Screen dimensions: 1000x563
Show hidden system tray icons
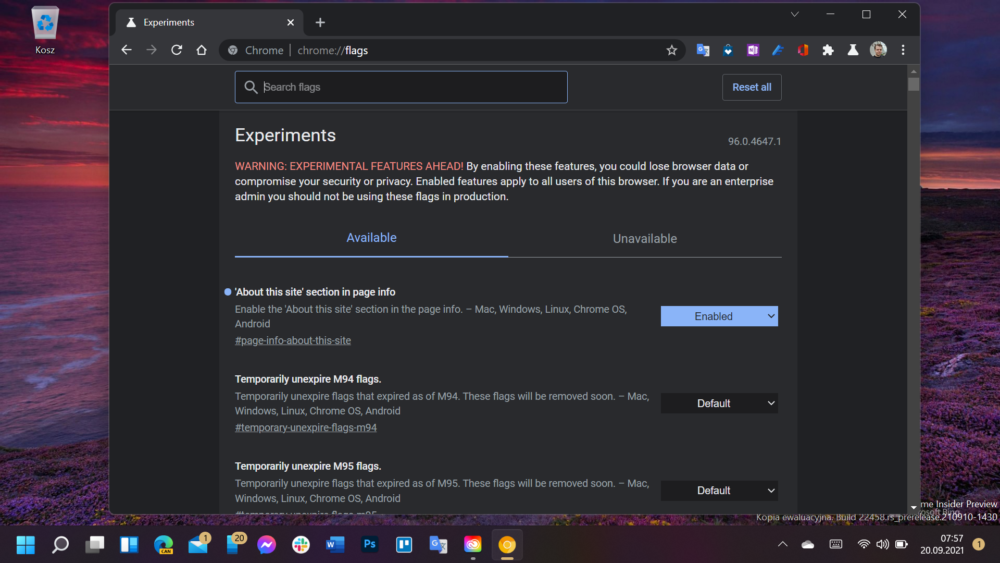783,545
